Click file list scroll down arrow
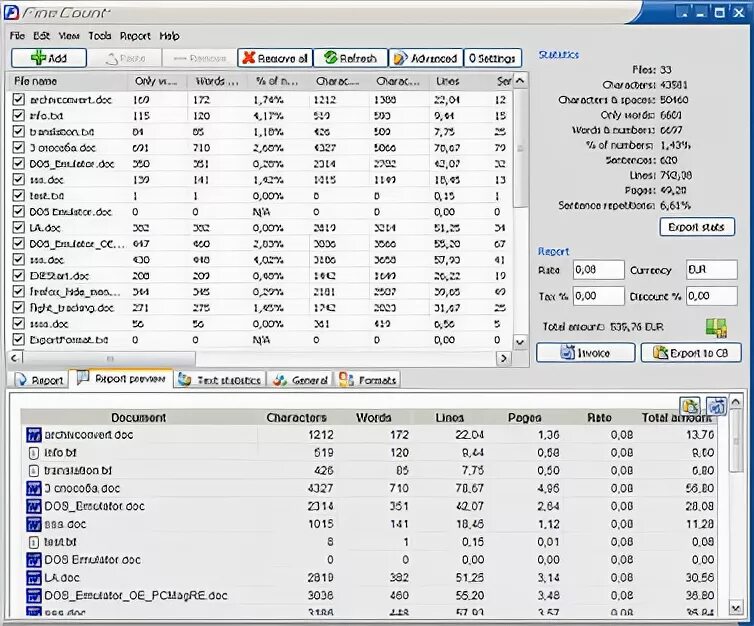 pyautogui.click(x=520, y=342)
